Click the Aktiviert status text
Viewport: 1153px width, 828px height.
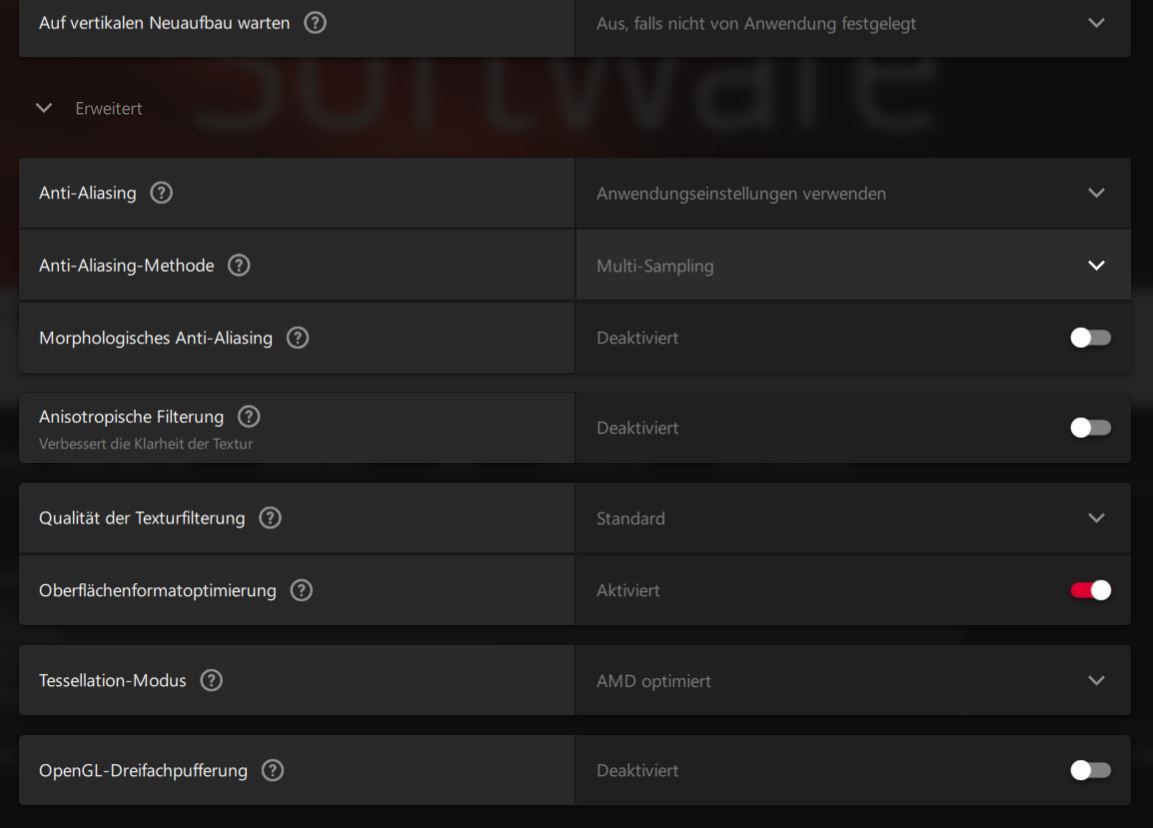tap(628, 590)
